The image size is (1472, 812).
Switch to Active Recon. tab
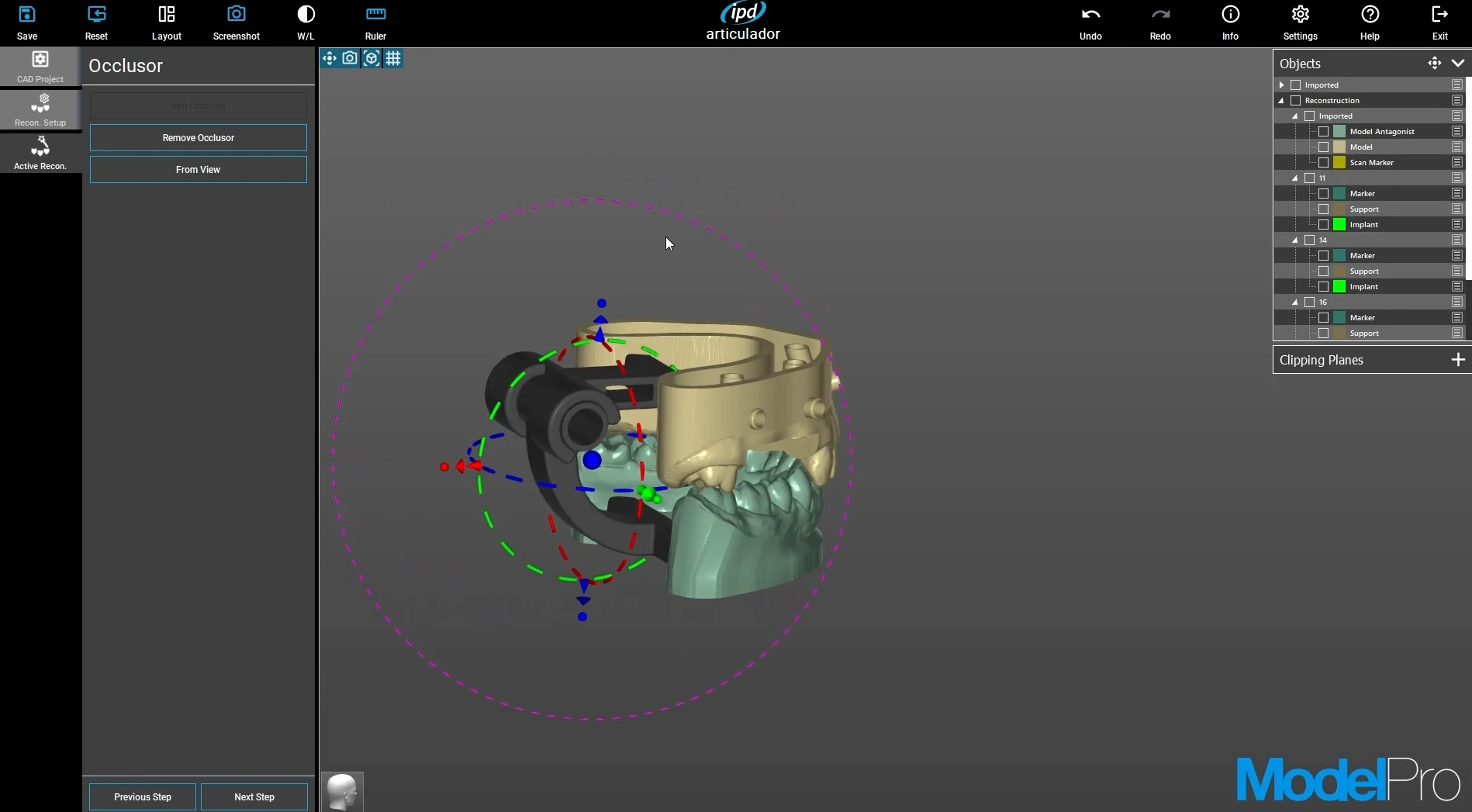click(x=40, y=154)
